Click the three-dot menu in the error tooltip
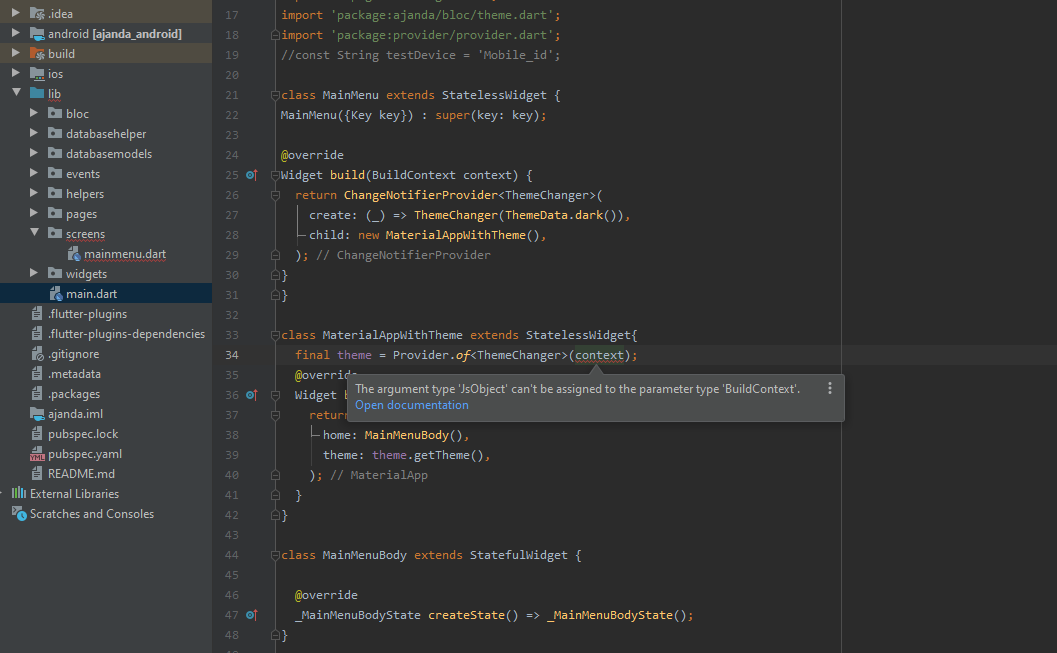The width and height of the screenshot is (1057, 653). point(830,388)
